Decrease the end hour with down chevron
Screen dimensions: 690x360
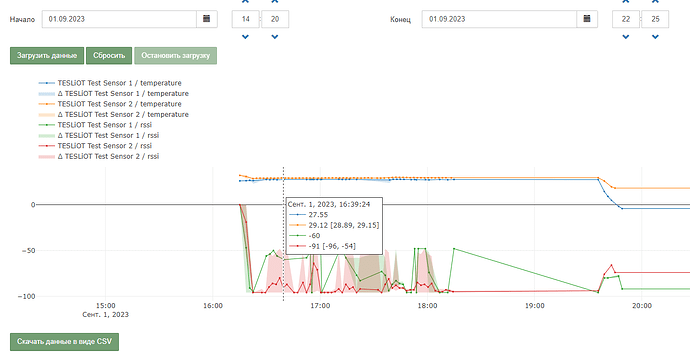point(626,37)
